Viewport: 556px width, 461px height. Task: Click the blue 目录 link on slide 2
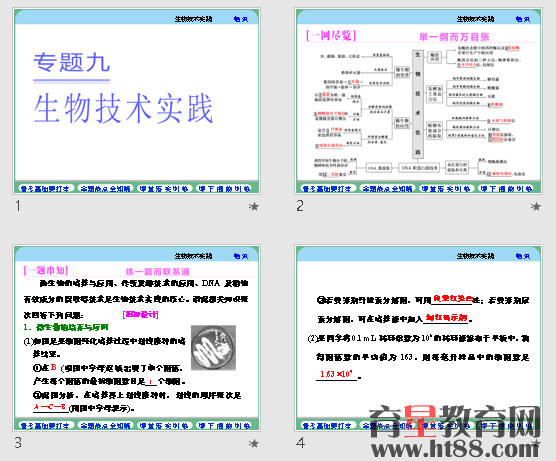pos(523,19)
